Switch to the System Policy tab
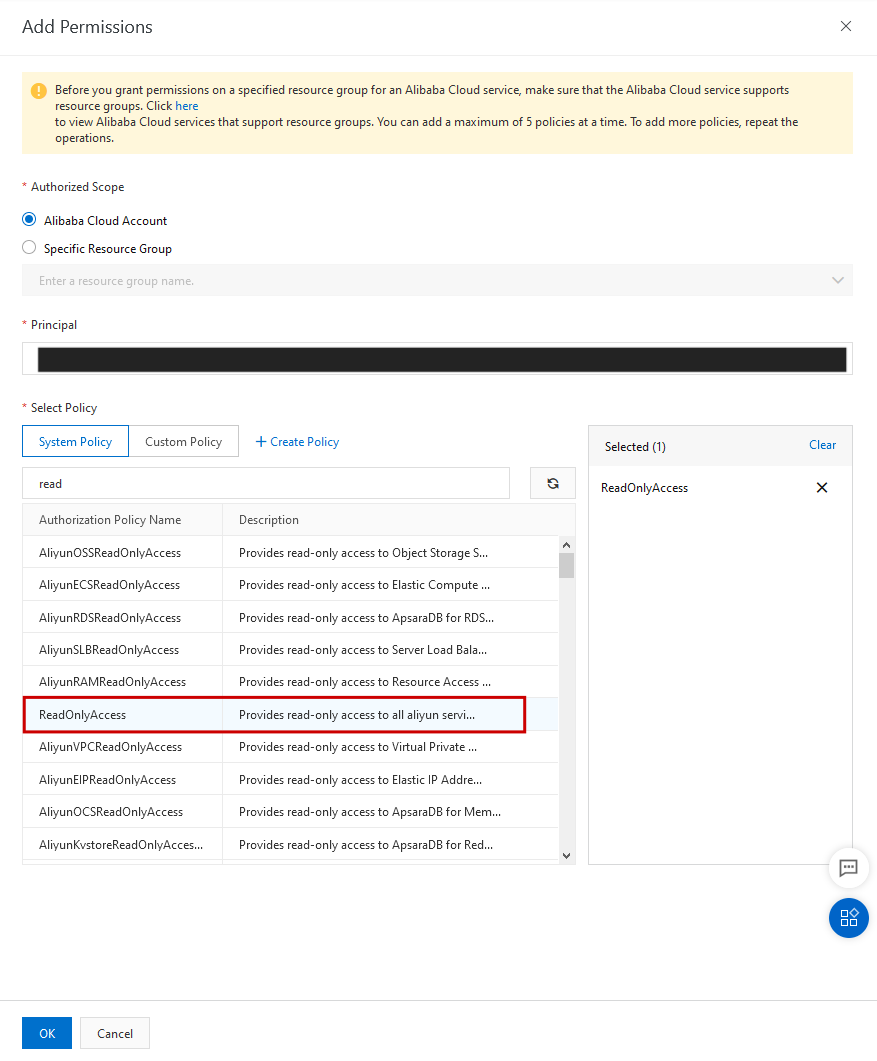 [75, 441]
